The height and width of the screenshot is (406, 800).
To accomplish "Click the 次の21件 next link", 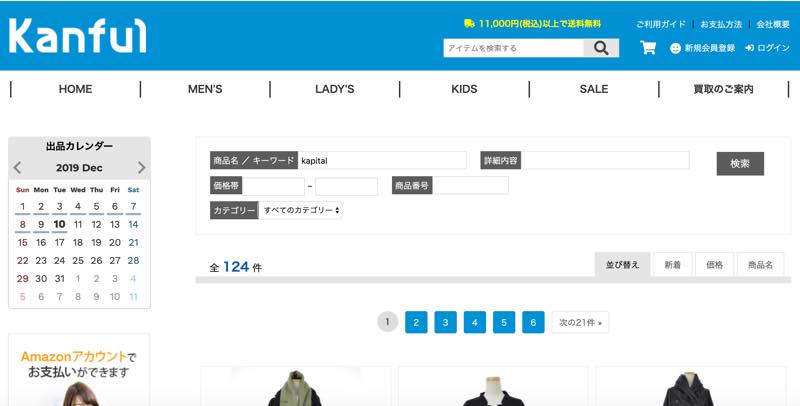I will [580, 322].
